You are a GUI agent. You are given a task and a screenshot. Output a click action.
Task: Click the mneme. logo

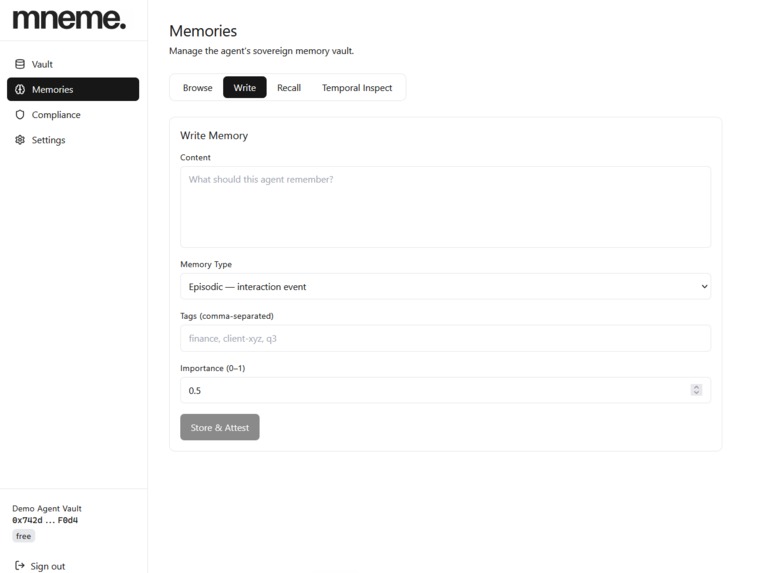(x=69, y=19)
